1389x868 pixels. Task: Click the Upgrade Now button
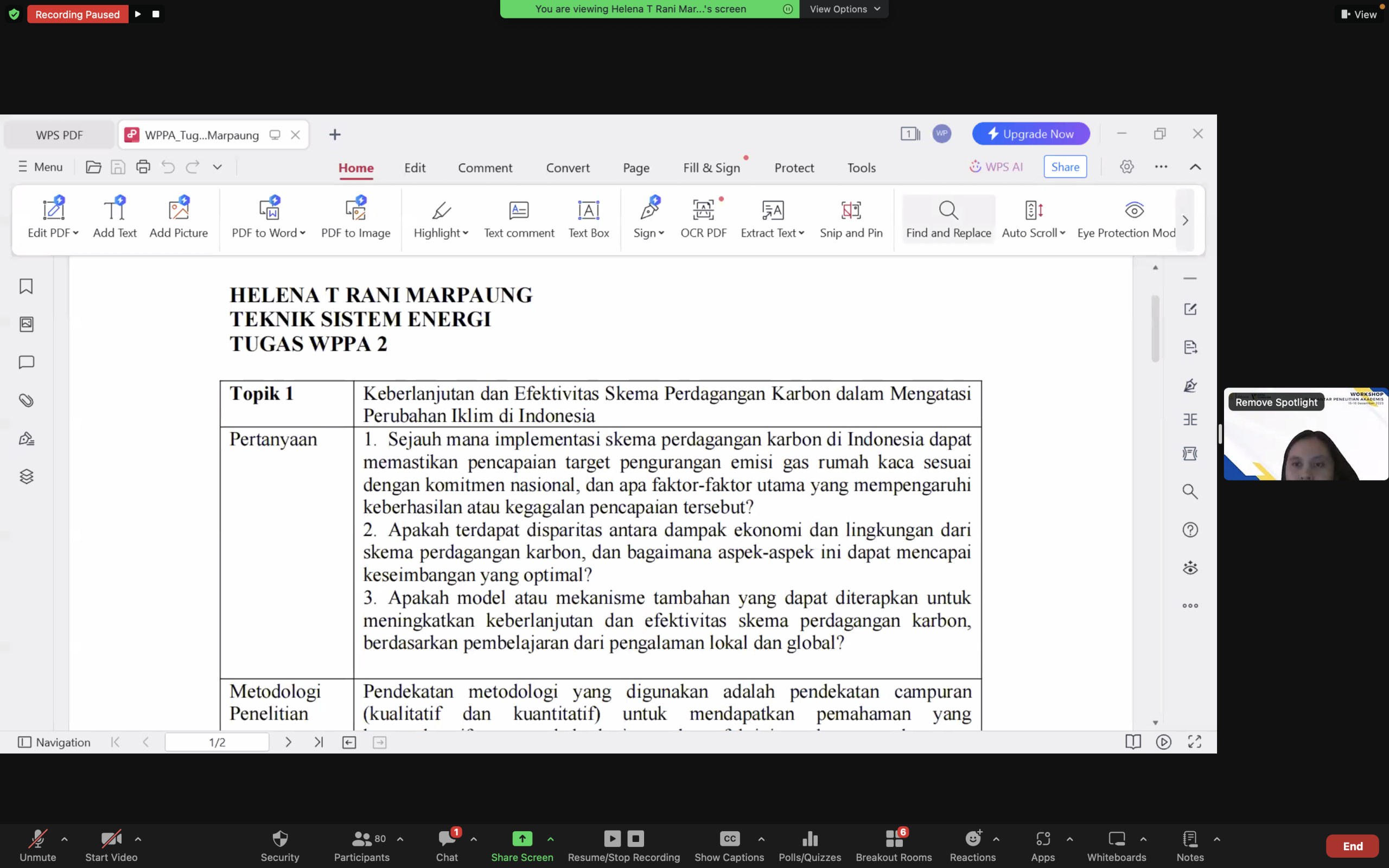(x=1031, y=134)
